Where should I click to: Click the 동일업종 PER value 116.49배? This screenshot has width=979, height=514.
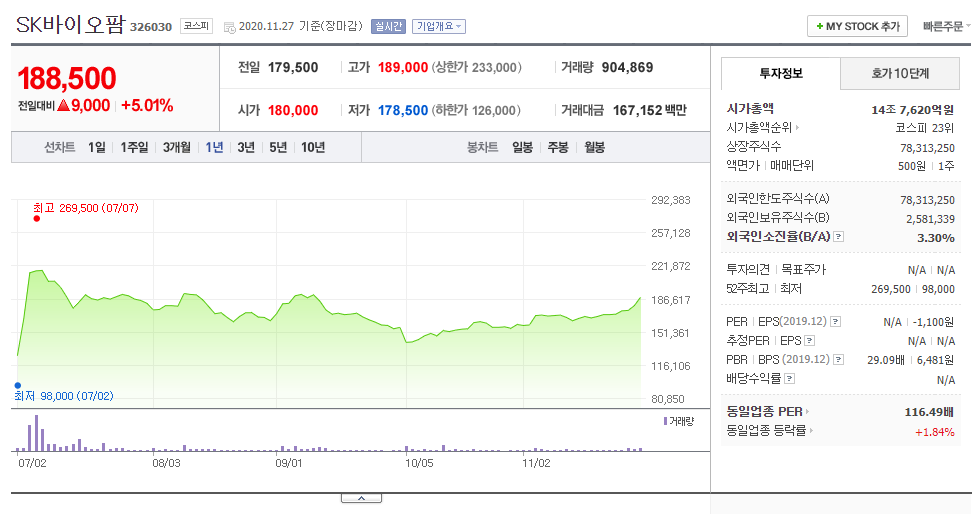[929, 412]
